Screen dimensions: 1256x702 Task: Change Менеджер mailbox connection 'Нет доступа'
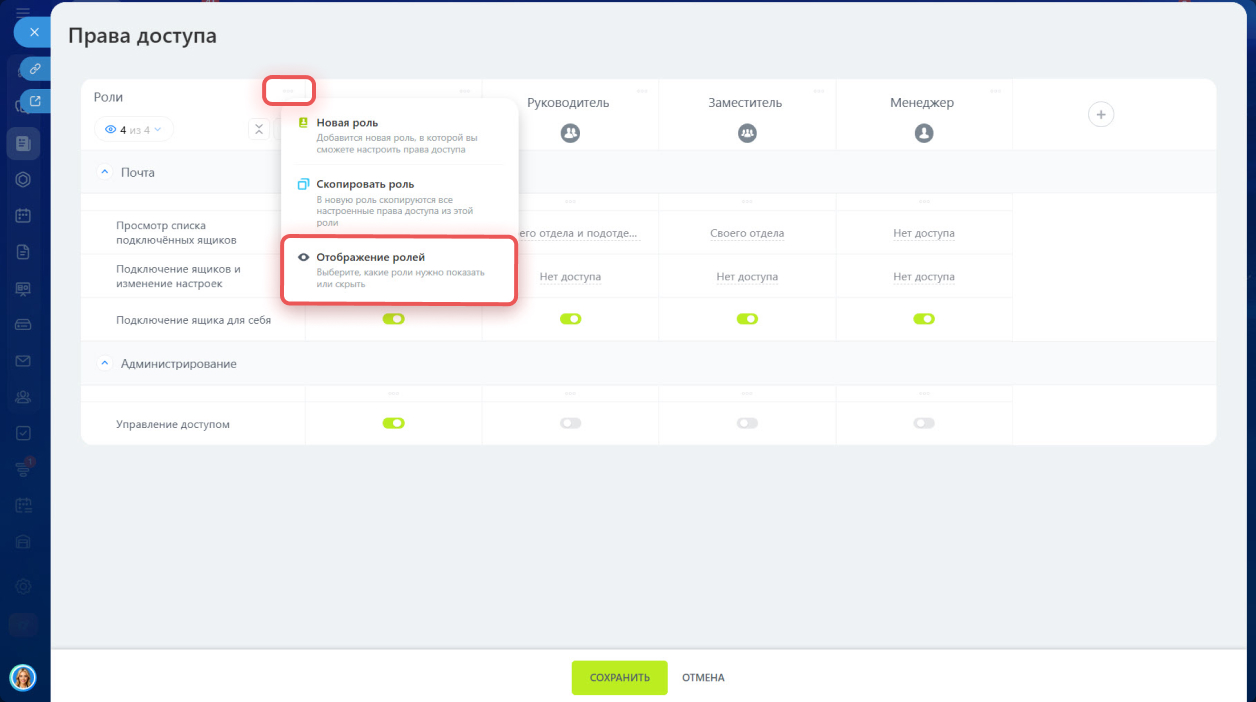coord(924,277)
